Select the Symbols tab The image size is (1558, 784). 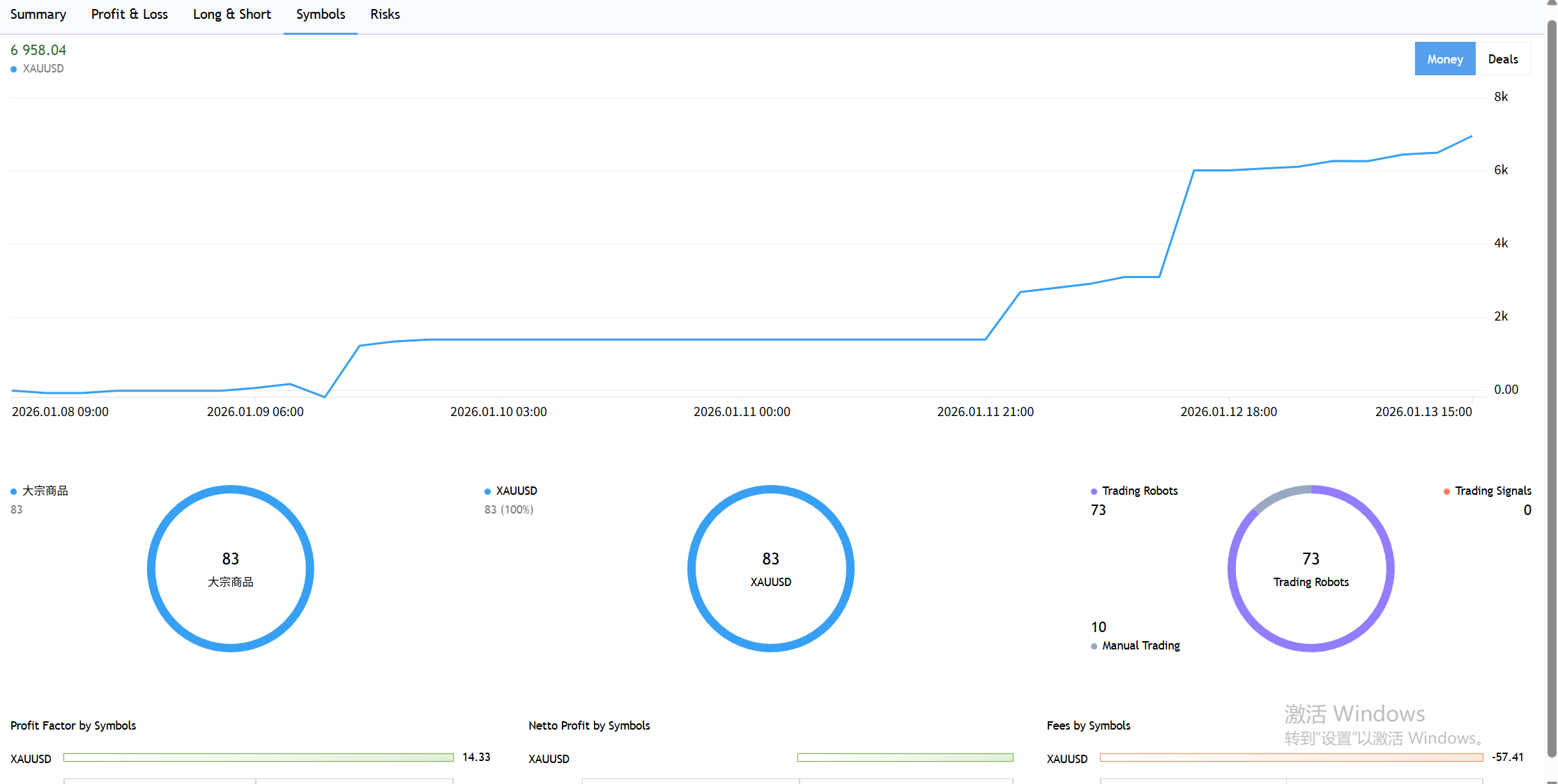(320, 15)
